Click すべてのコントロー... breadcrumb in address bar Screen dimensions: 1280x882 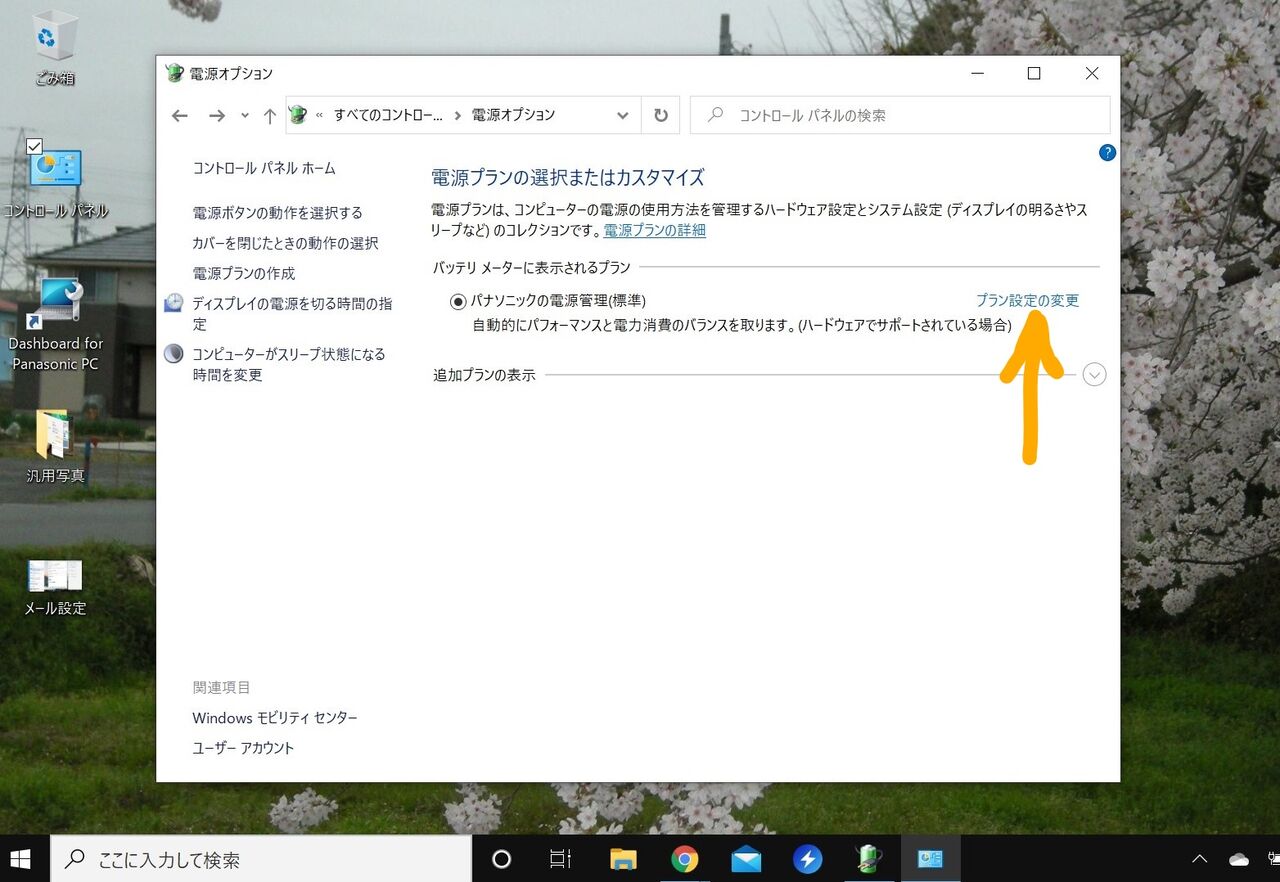point(388,115)
